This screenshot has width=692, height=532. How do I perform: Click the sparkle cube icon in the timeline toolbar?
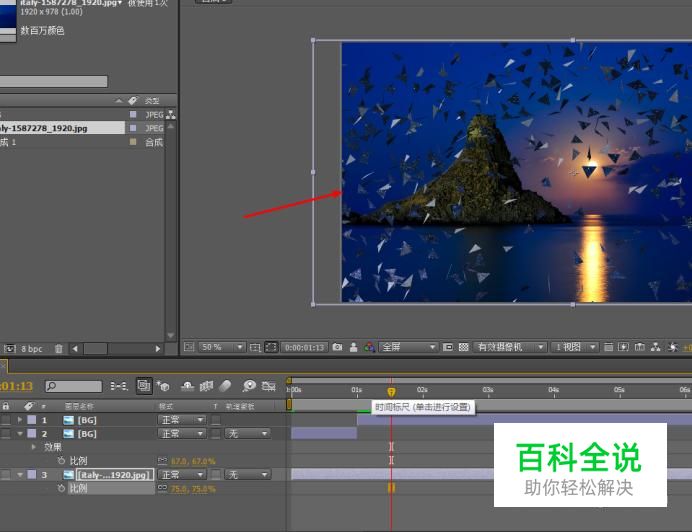163,386
